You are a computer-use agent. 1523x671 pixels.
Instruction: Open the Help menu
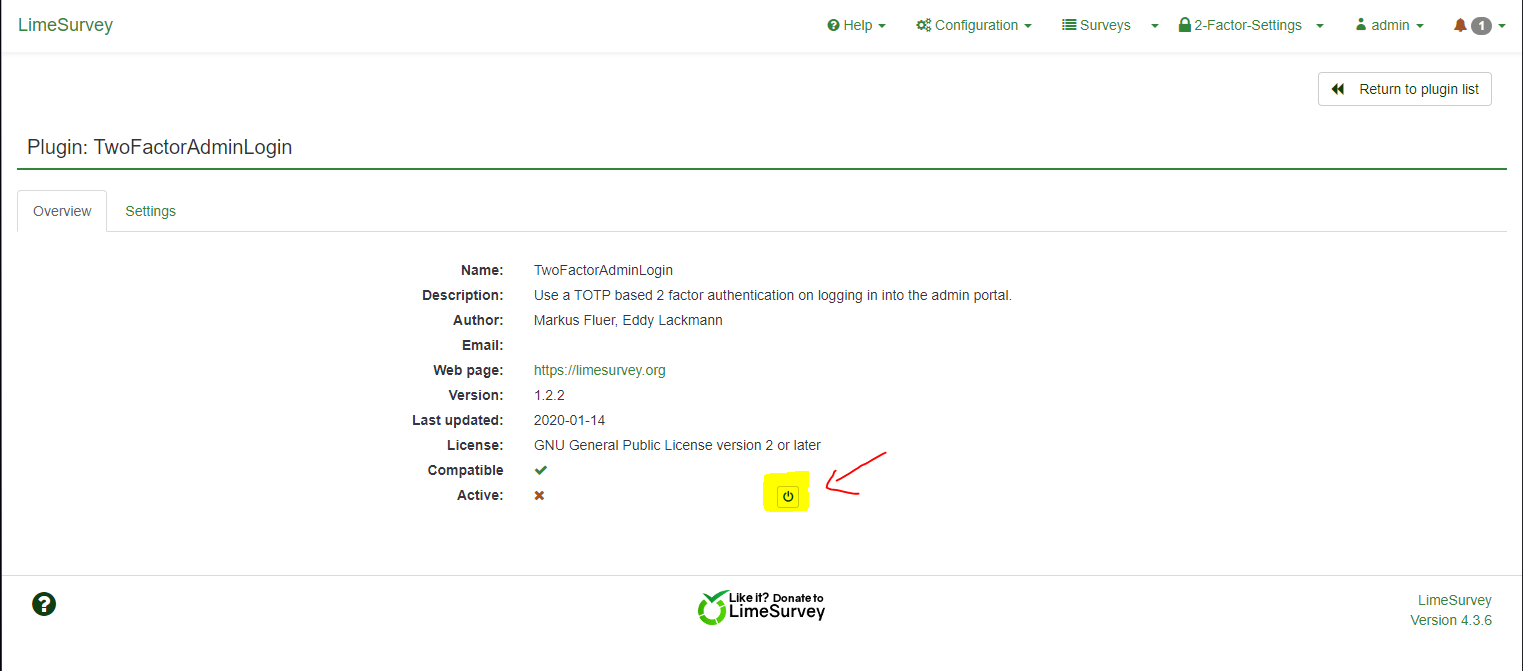[x=856, y=25]
